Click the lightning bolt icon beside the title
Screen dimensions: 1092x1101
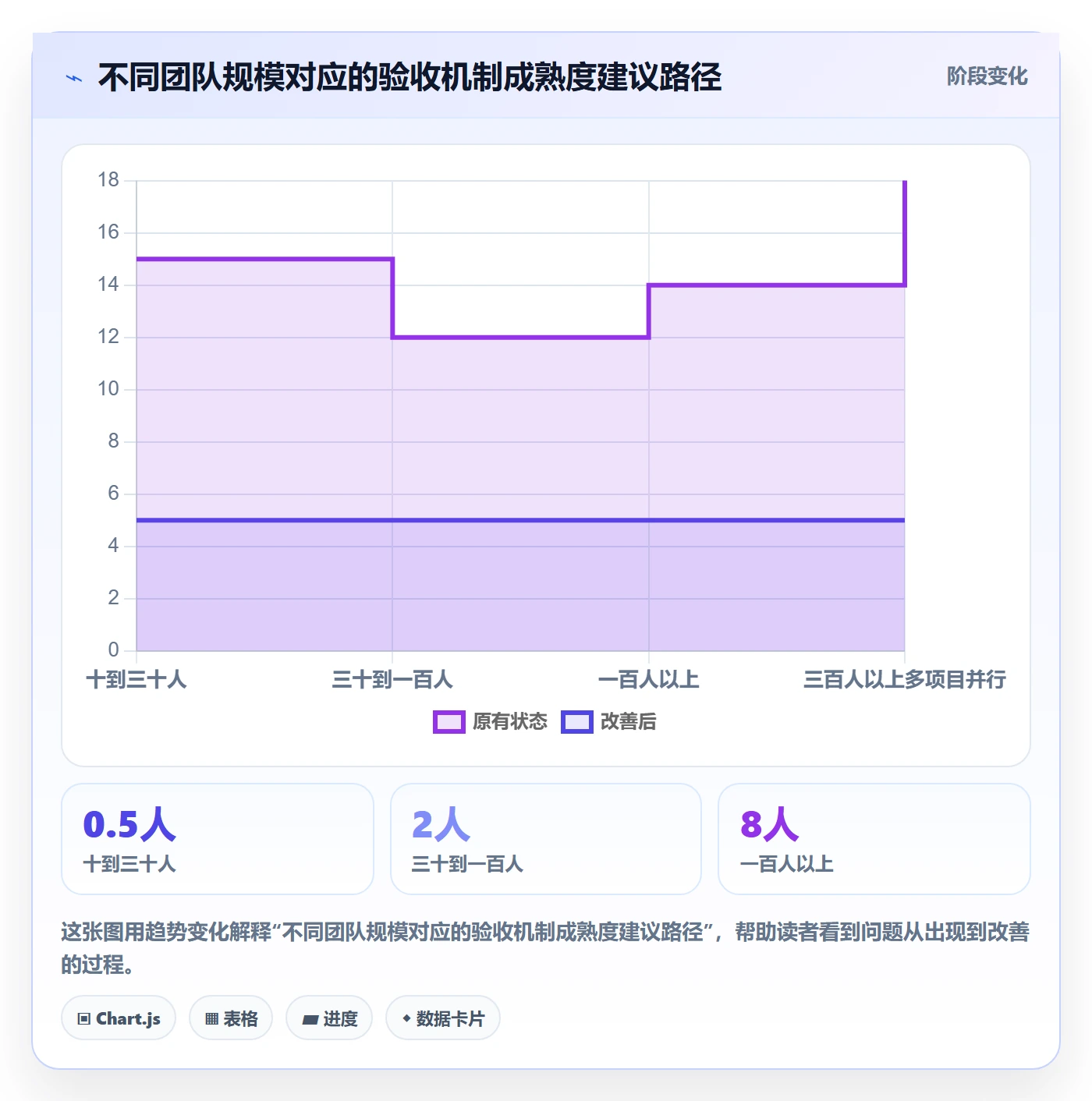74,78
